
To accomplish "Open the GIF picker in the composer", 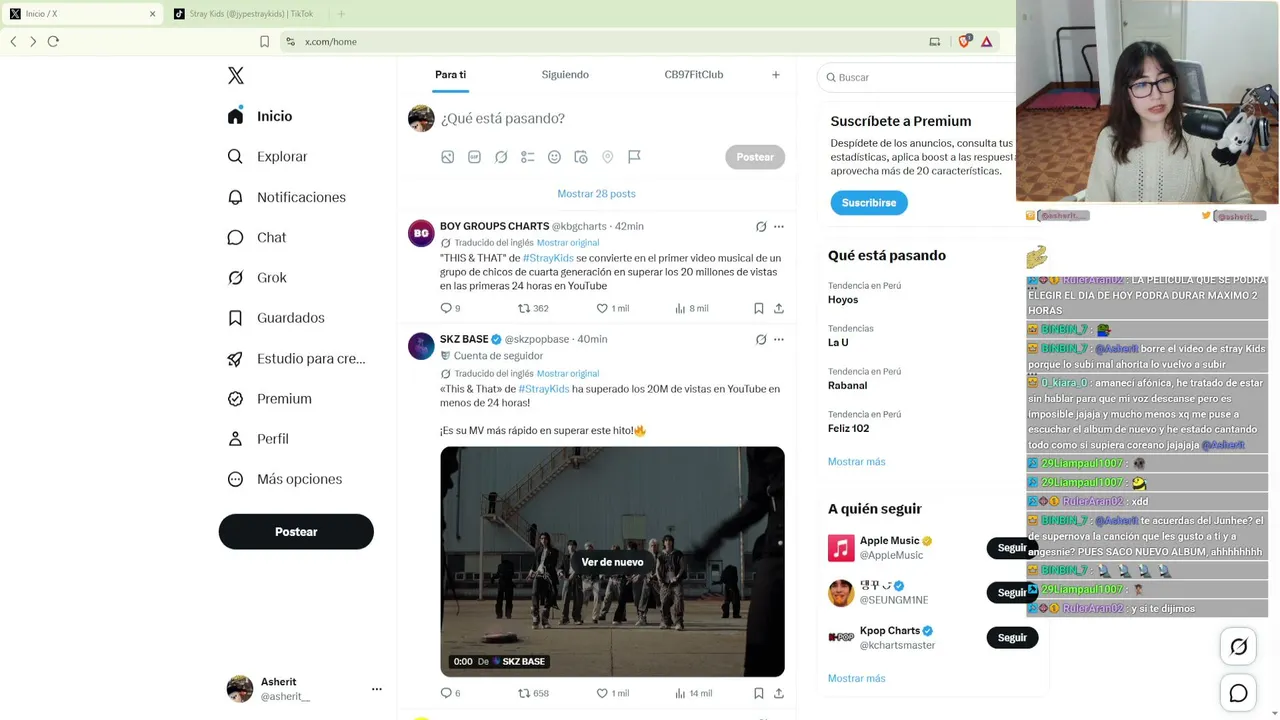I will click(474, 157).
